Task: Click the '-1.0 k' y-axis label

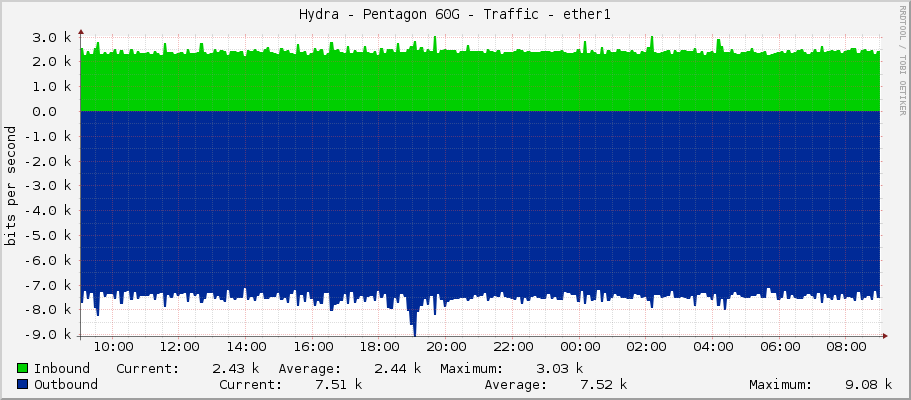Action: [x=49, y=137]
